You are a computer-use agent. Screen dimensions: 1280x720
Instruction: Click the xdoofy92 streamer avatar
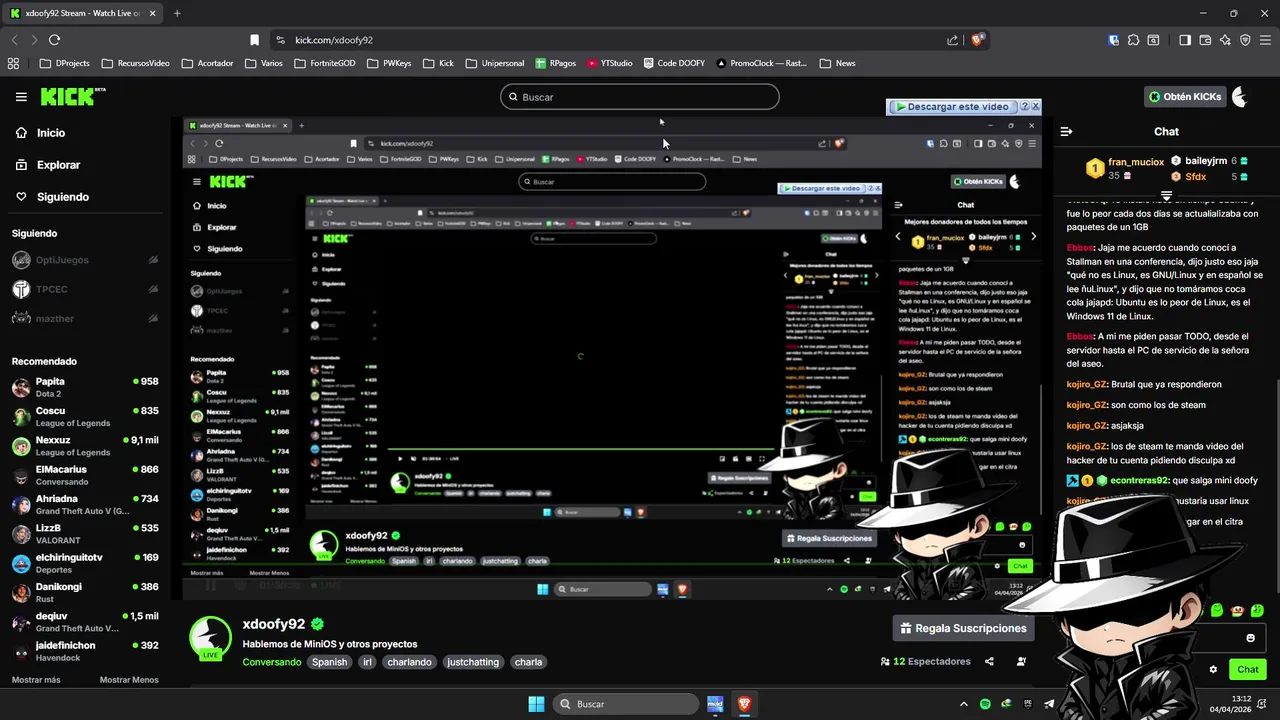click(211, 638)
